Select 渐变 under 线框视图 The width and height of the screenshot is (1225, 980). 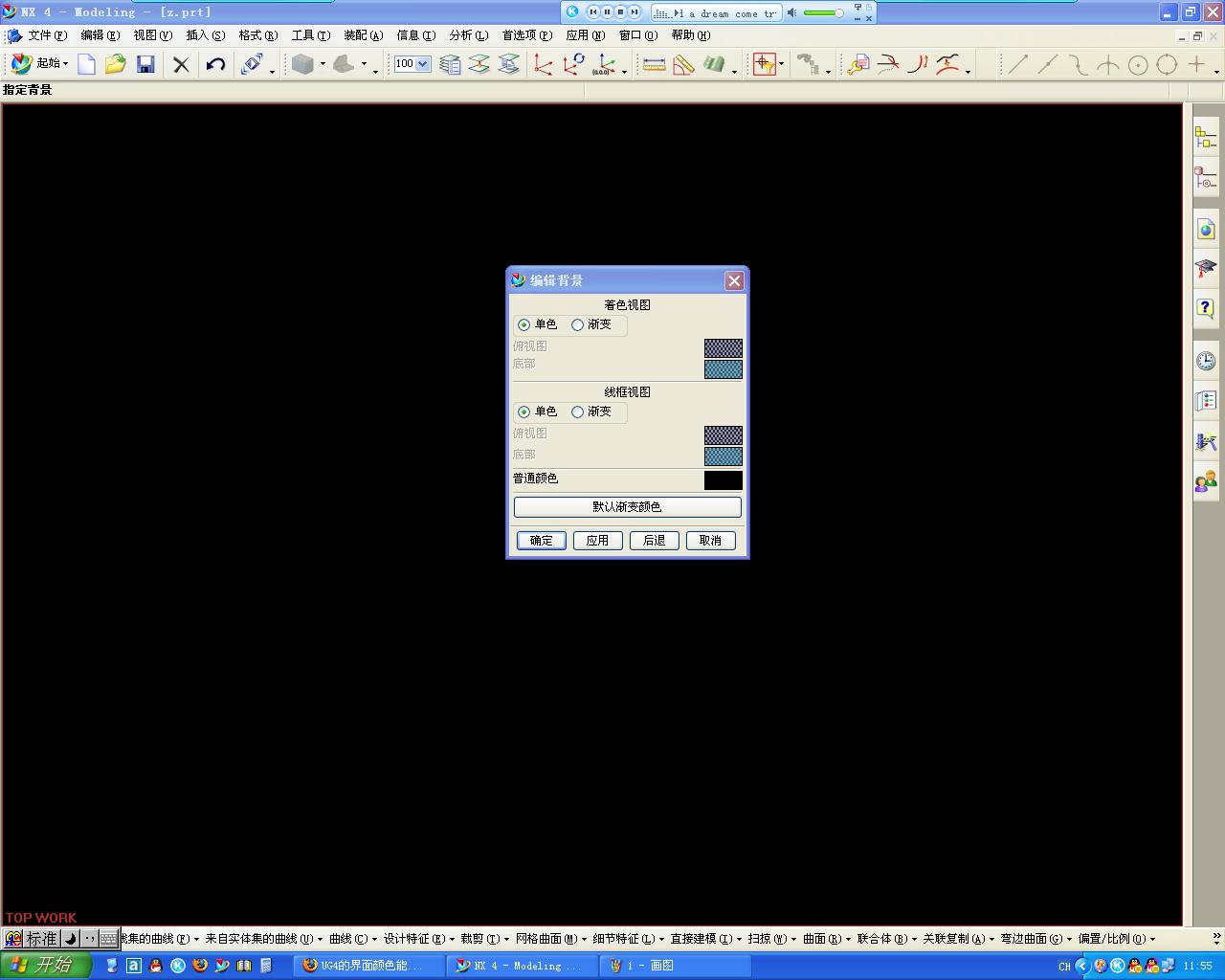[590, 412]
